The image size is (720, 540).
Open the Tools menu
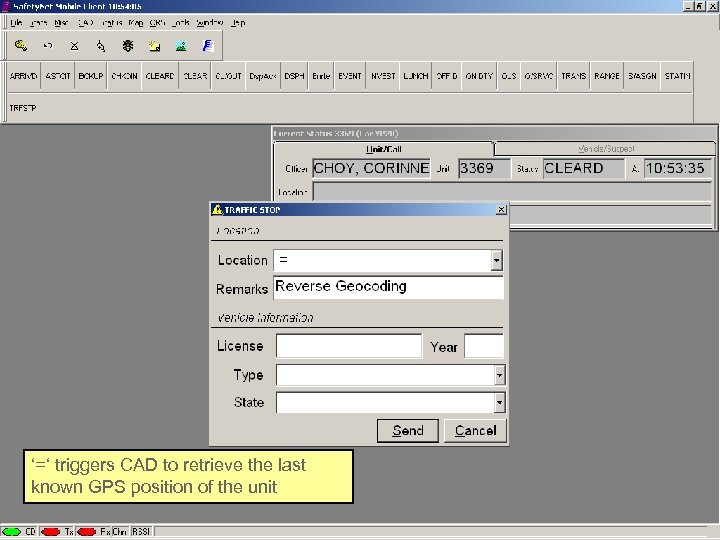coord(180,22)
